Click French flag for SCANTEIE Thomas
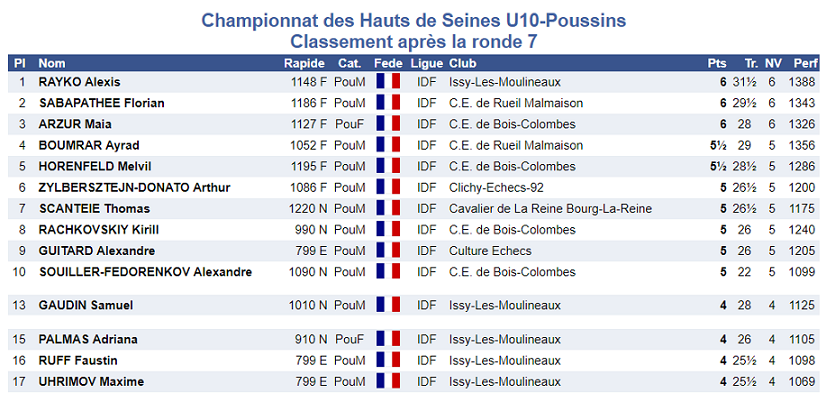 coord(388,208)
